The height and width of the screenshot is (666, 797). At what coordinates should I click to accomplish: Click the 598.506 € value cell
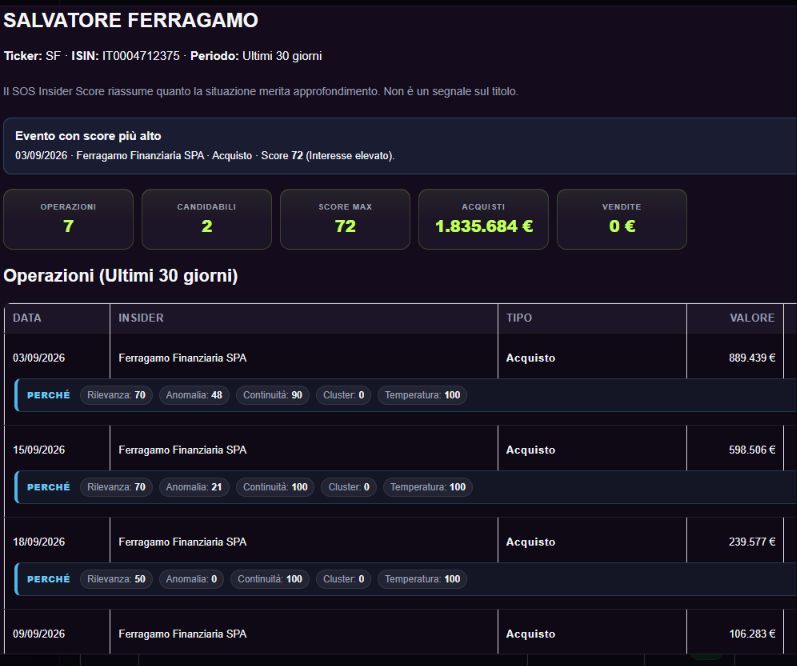pyautogui.click(x=752, y=450)
